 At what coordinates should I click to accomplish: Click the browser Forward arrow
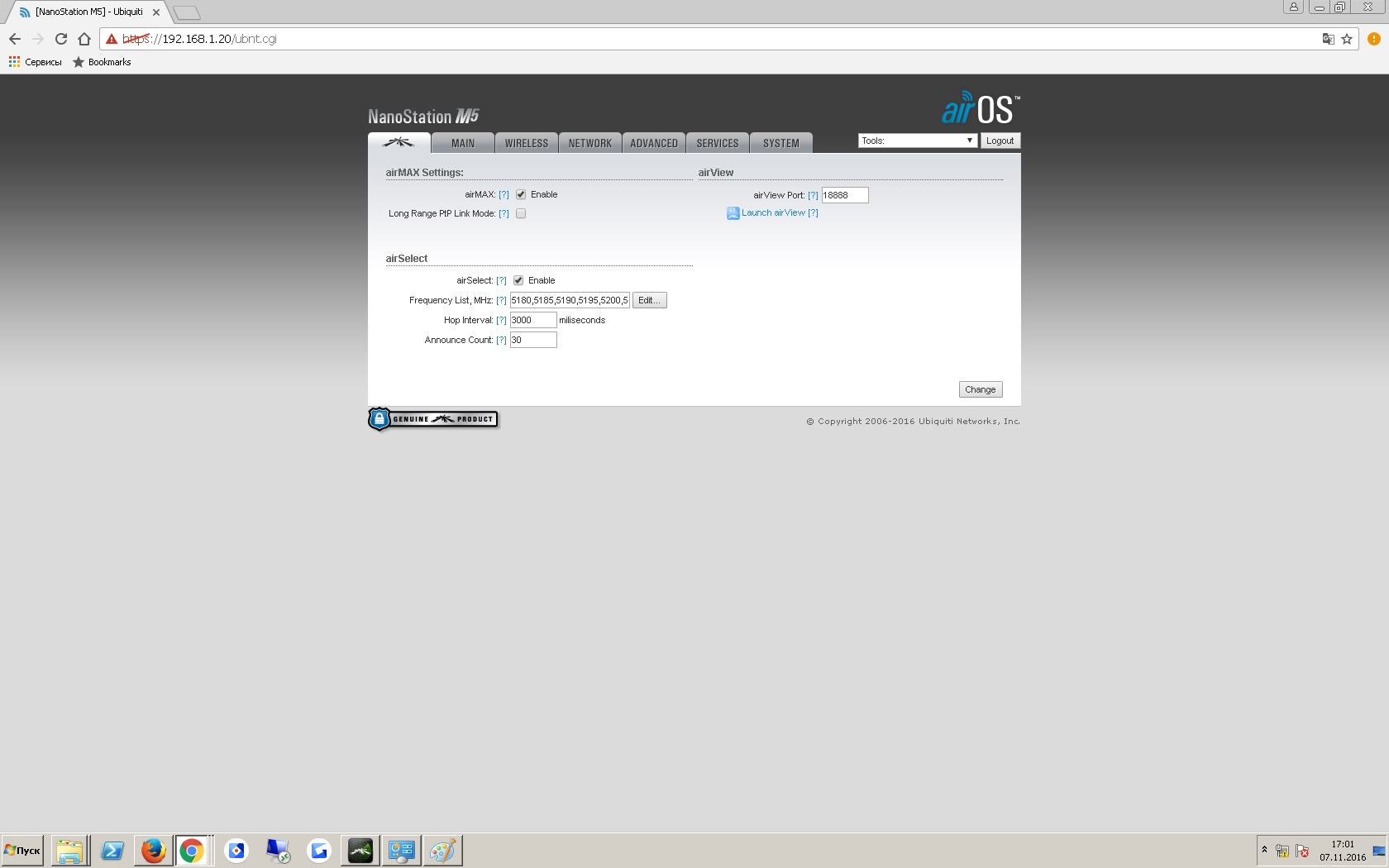coord(38,39)
